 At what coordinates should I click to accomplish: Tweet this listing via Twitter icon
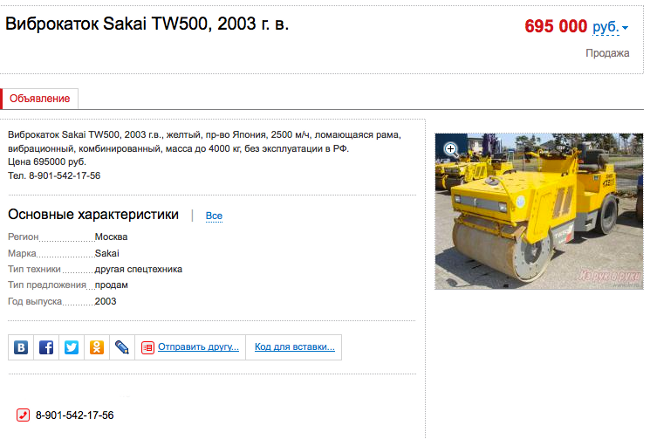71,347
